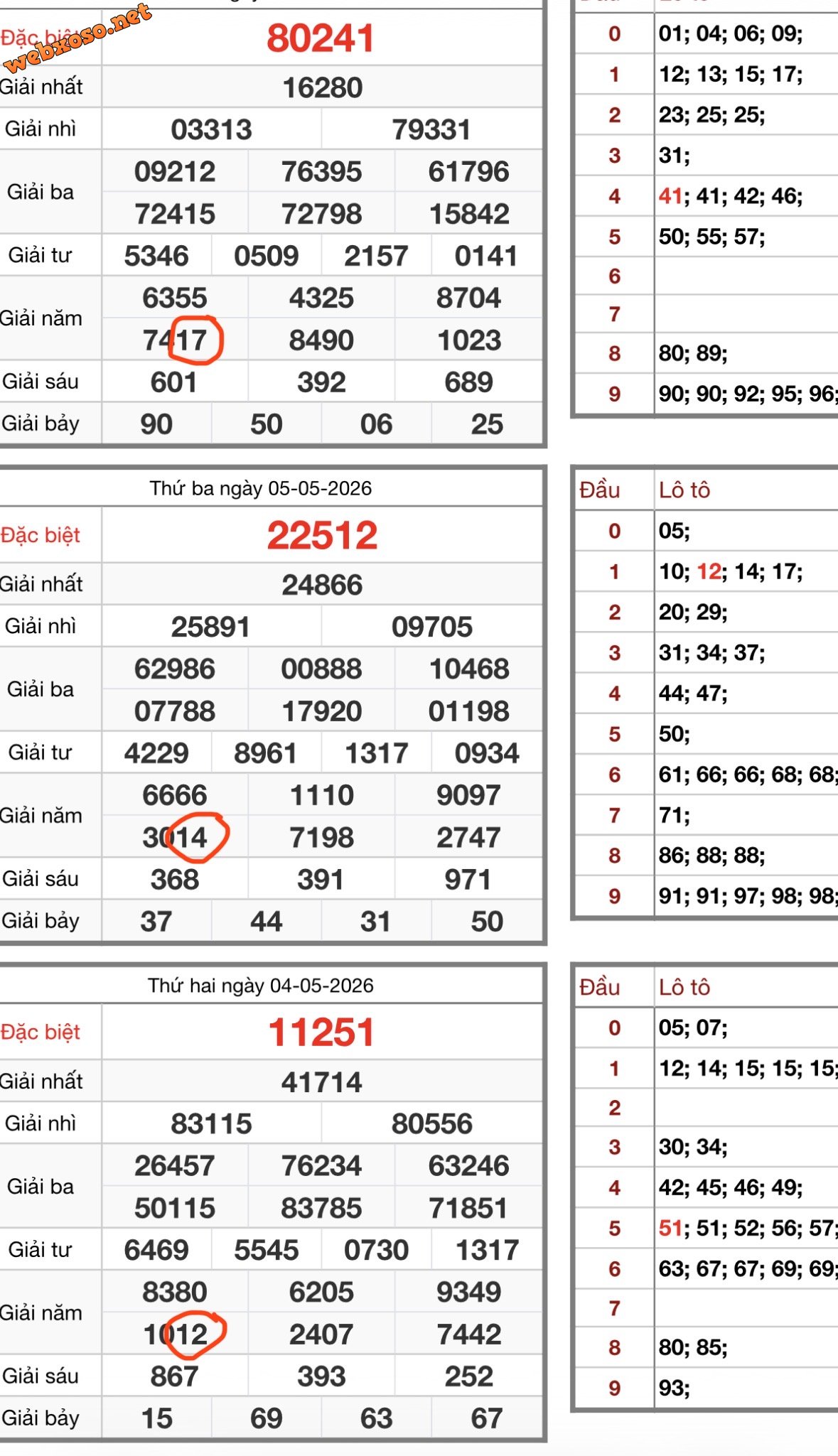Select fifth prize number 6666
Image resolution: width=838 pixels, height=1456 pixels.
coord(175,796)
